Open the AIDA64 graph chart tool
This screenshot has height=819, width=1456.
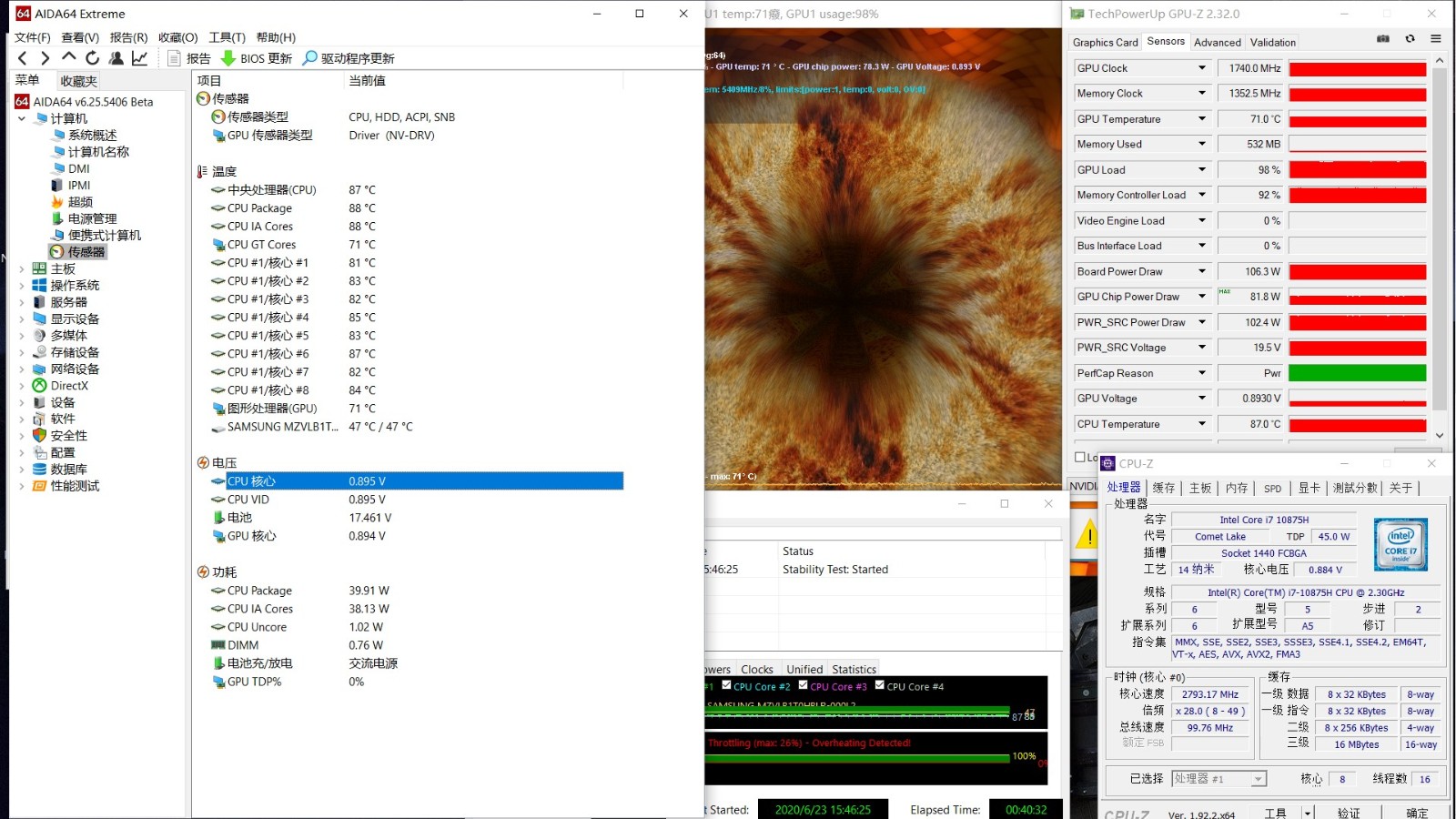140,58
